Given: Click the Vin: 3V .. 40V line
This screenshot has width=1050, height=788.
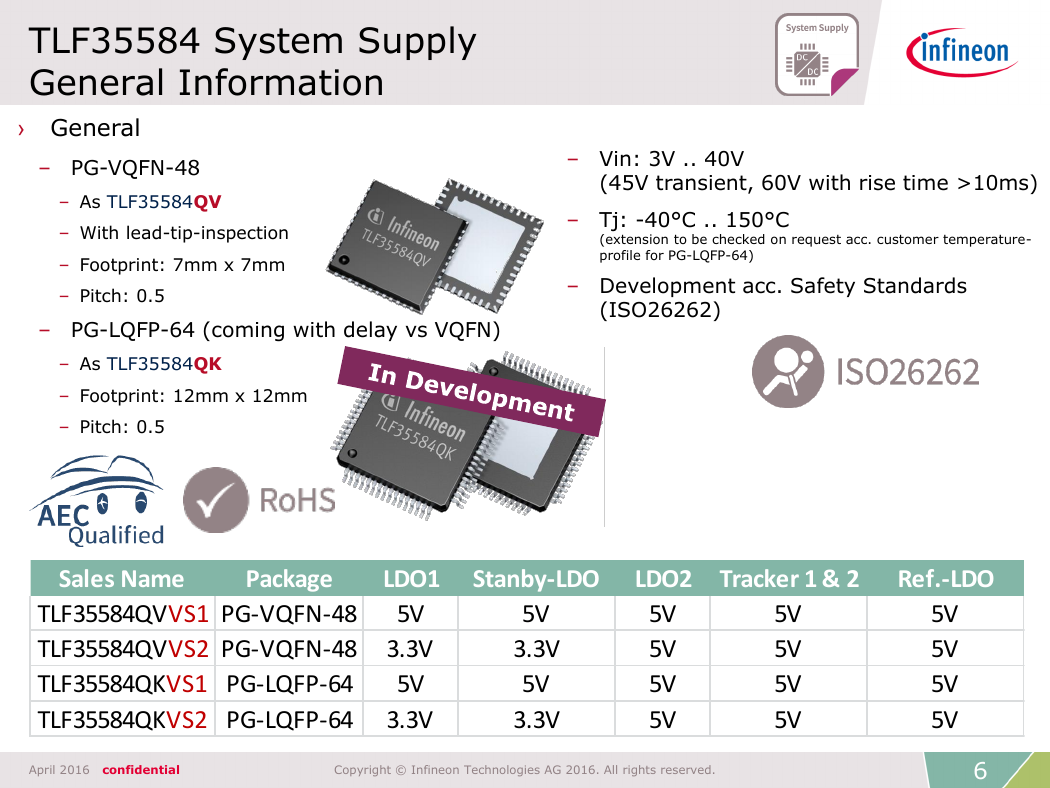Looking at the screenshot, I should coord(672,159).
